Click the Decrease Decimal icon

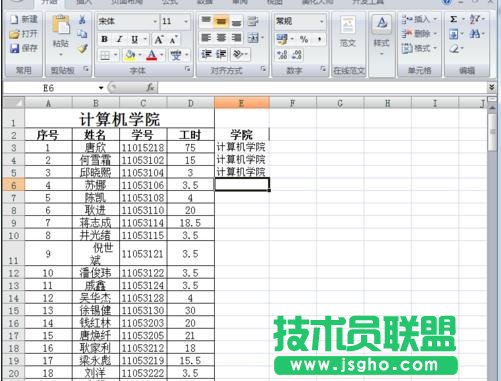(297, 55)
